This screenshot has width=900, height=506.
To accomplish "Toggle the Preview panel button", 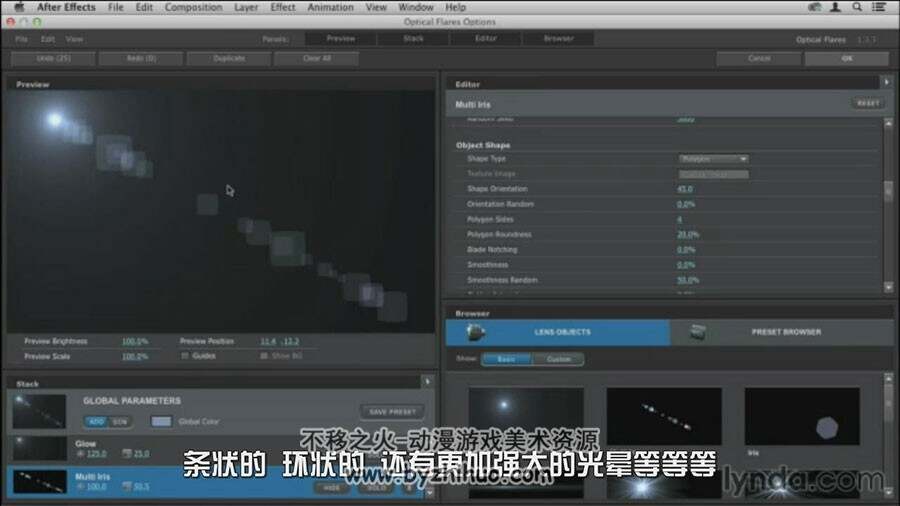I will tap(341, 38).
